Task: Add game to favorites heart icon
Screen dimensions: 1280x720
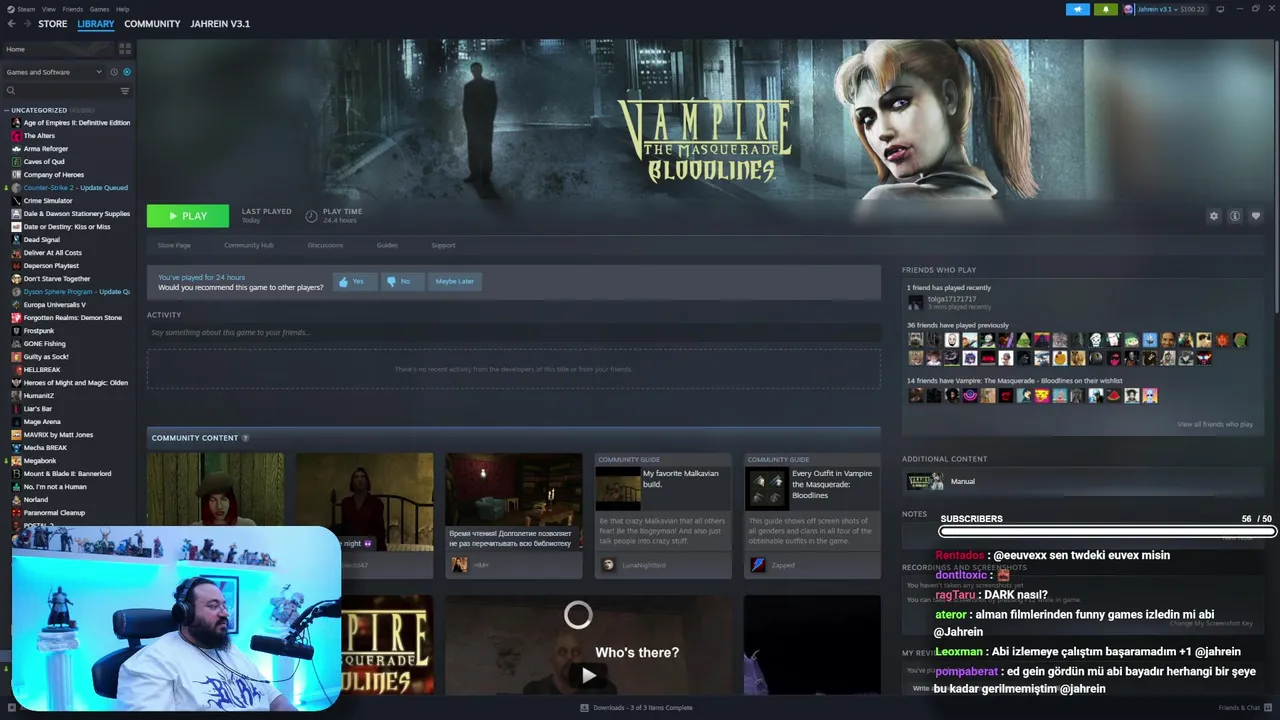Action: pos(1256,216)
